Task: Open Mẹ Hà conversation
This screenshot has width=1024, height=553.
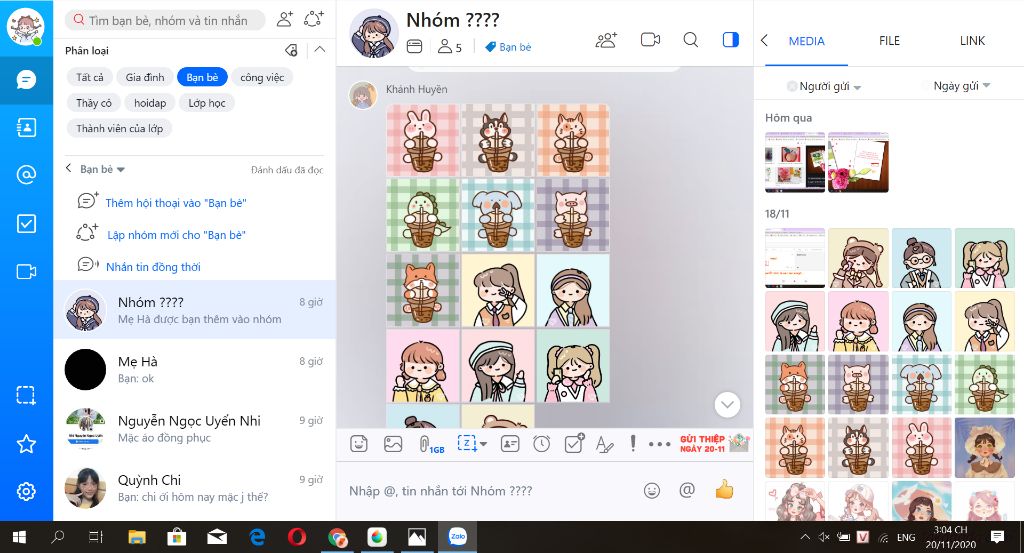Action: tap(195, 369)
